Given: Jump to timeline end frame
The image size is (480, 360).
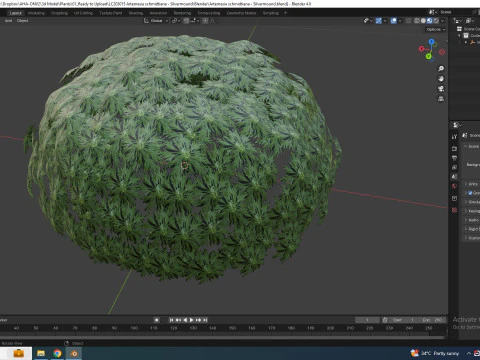Looking at the screenshot, I should pos(205,320).
